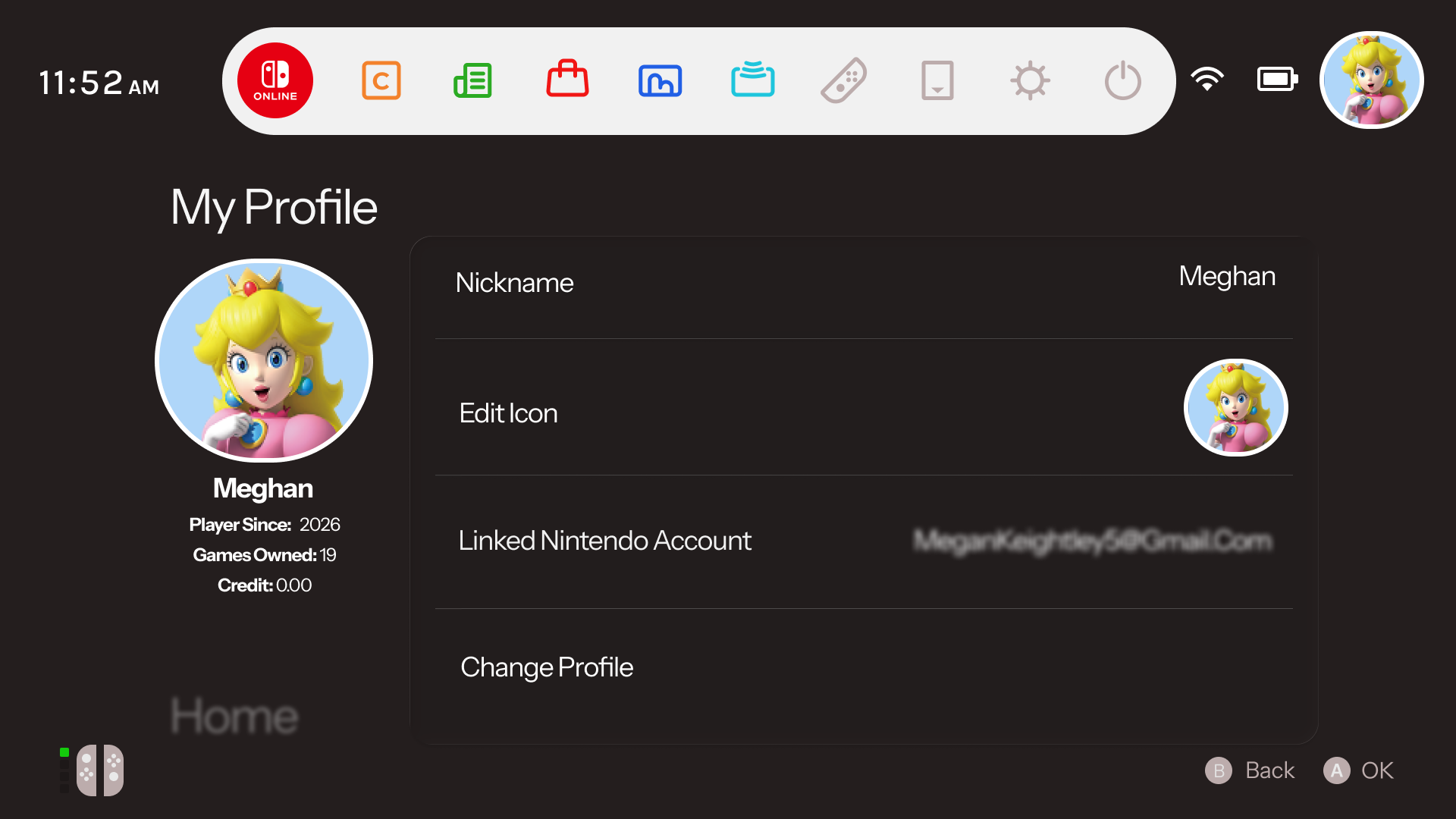Open the cyan GameShare icon
The width and height of the screenshot is (1456, 819).
(x=753, y=80)
